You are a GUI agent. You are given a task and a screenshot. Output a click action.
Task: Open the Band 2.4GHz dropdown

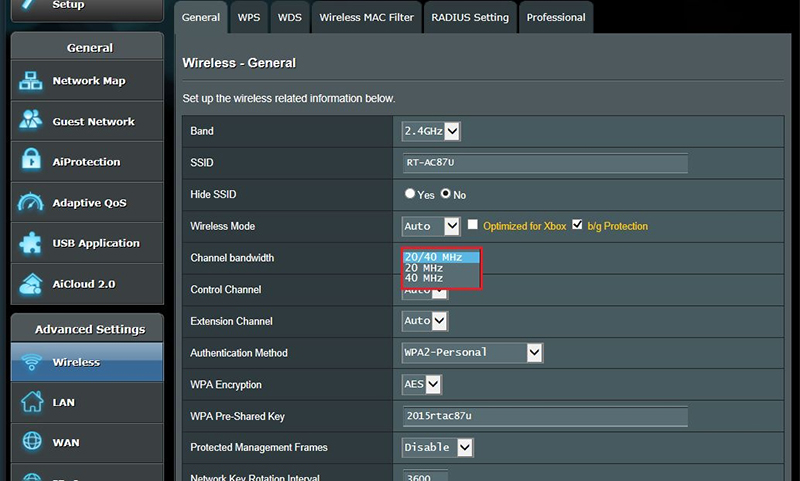click(x=431, y=131)
